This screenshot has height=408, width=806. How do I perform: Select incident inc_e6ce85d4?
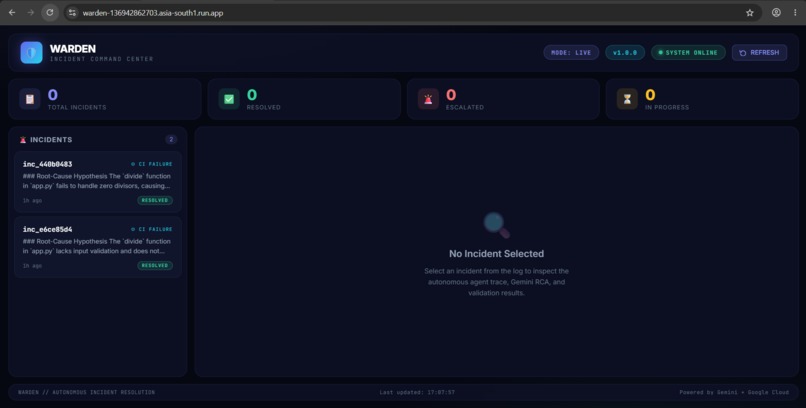pyautogui.click(x=98, y=247)
